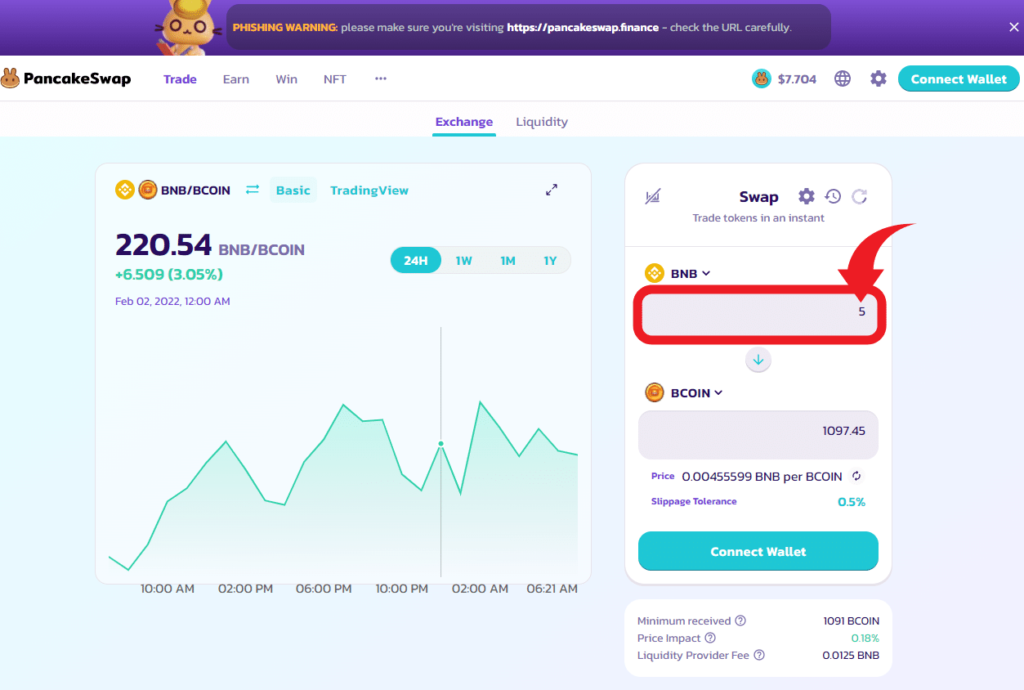Click the Liquidity Provider Fee help icon
Viewport: 1024px width, 690px height.
[759, 655]
